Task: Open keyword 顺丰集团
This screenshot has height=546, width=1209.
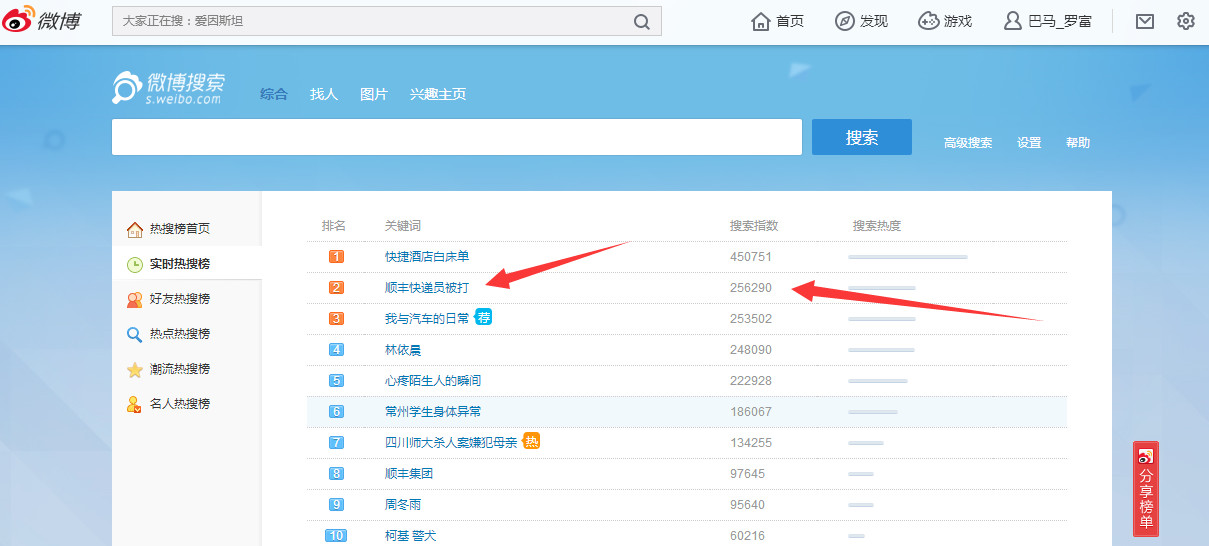Action: (x=409, y=474)
